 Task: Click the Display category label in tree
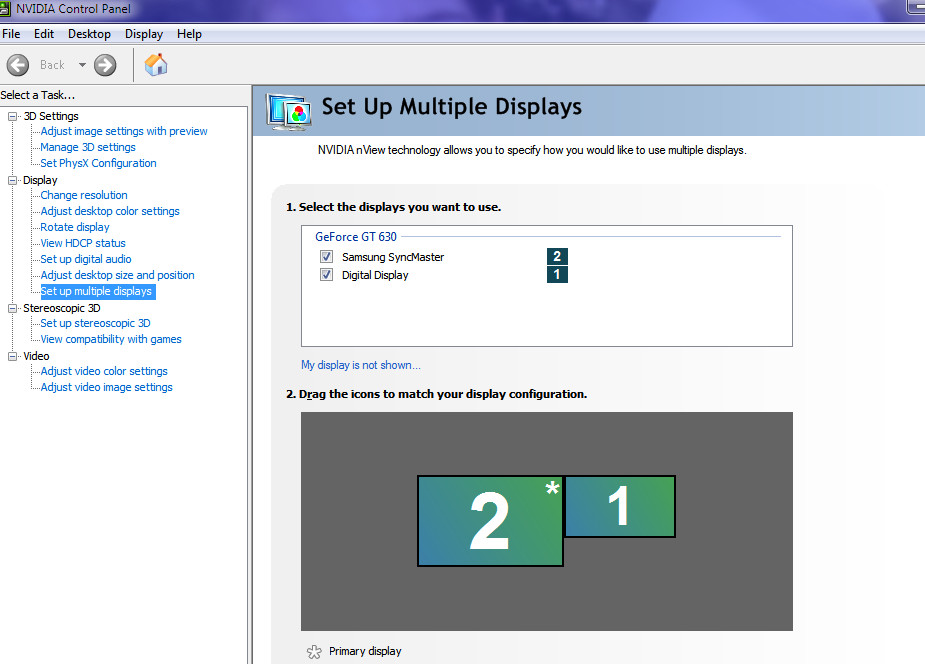(x=40, y=180)
